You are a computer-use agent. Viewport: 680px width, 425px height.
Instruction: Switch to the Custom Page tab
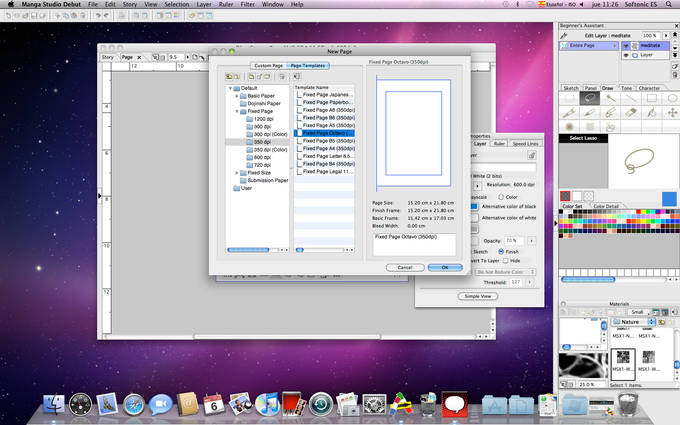268,65
